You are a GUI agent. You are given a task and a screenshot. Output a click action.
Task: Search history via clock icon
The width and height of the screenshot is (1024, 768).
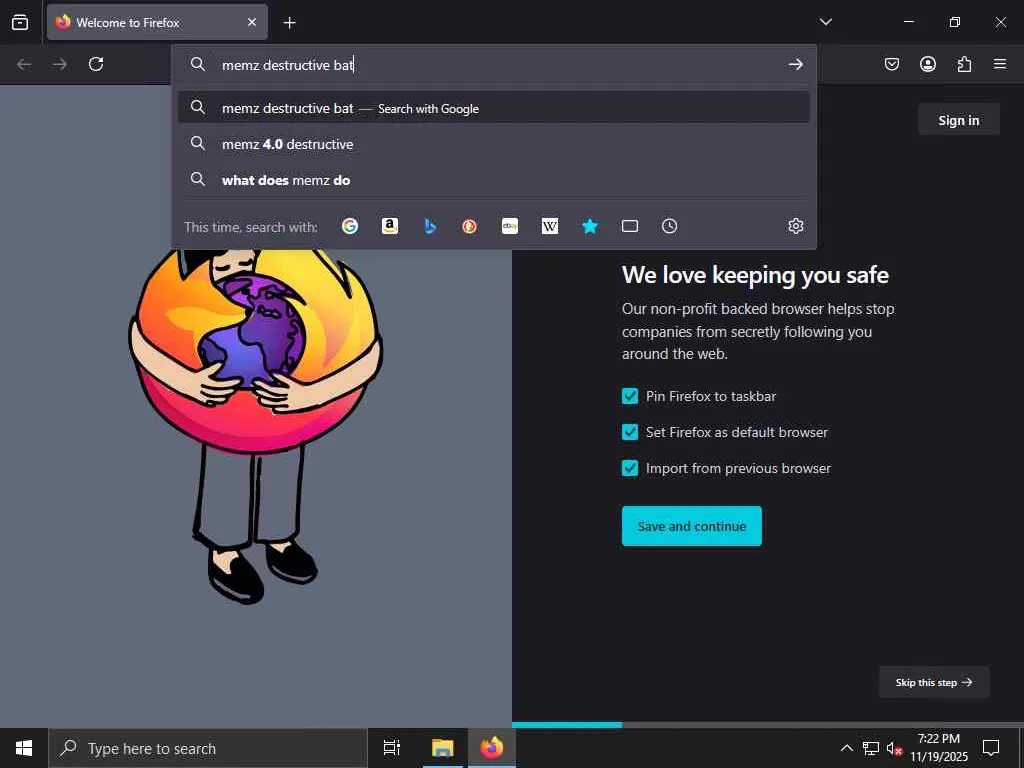tap(669, 226)
